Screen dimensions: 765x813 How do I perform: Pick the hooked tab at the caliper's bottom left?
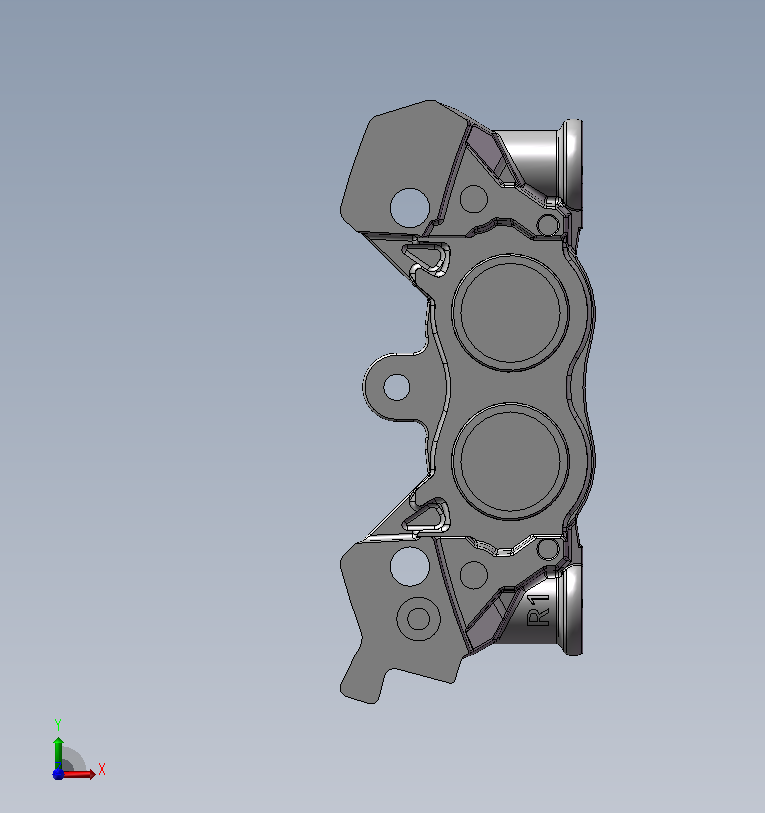363,682
